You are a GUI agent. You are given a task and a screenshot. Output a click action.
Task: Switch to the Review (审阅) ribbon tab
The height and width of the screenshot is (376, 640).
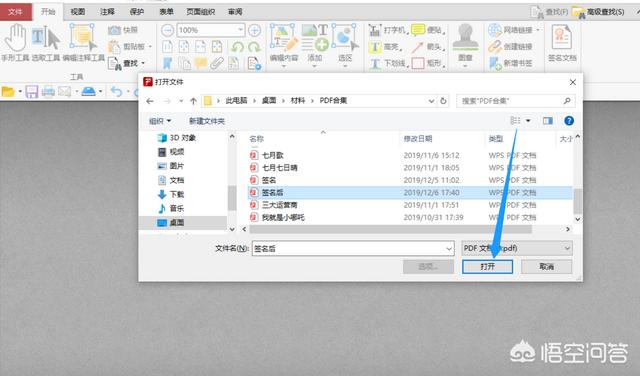[x=235, y=12]
